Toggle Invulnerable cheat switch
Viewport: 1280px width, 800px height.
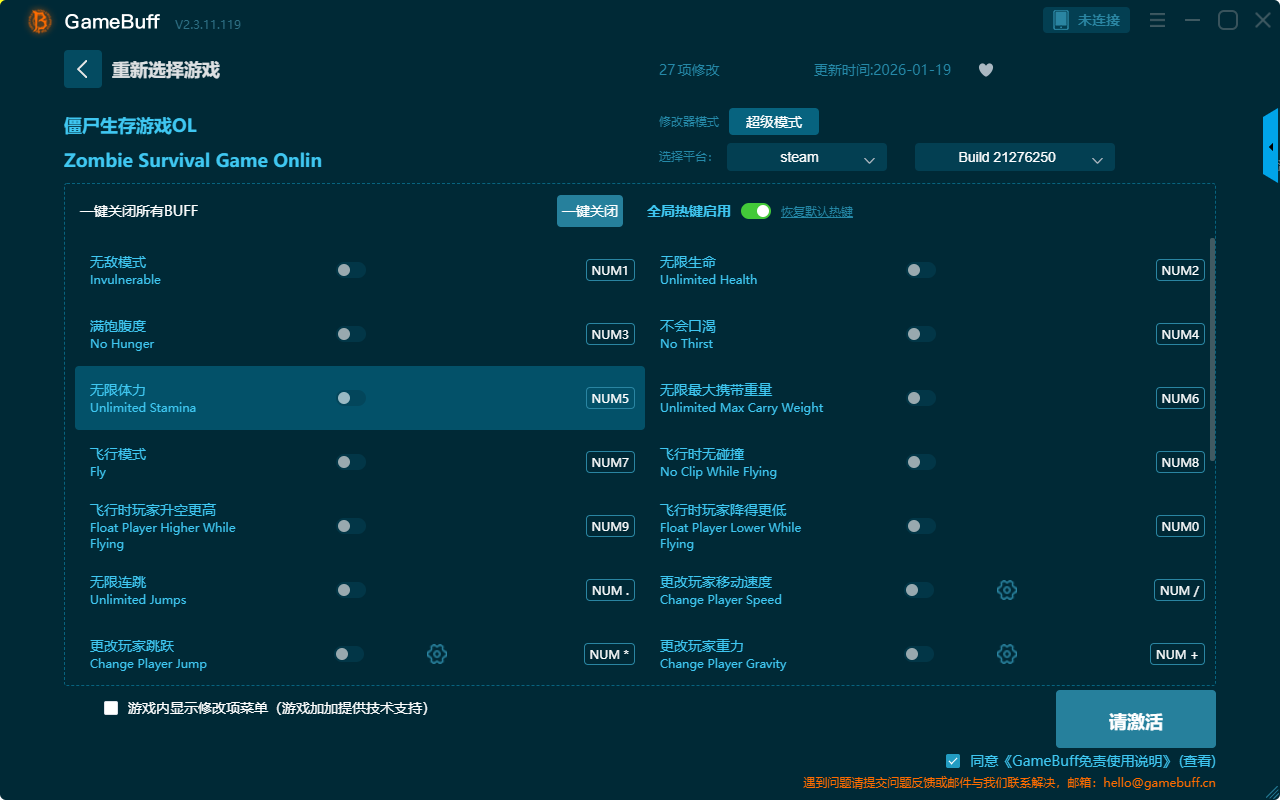coord(351,270)
